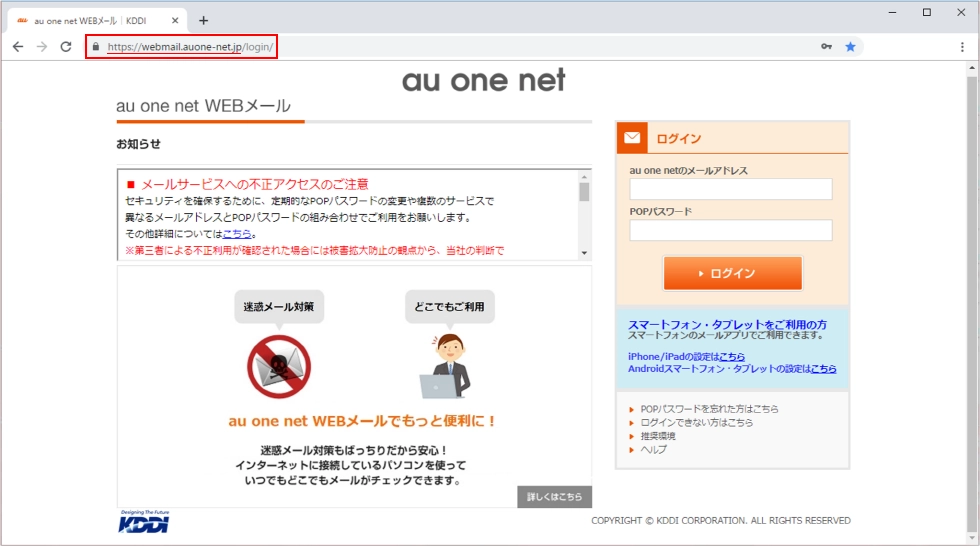Click the お知らせ heading
980x546 pixels.
pyautogui.click(x=138, y=144)
